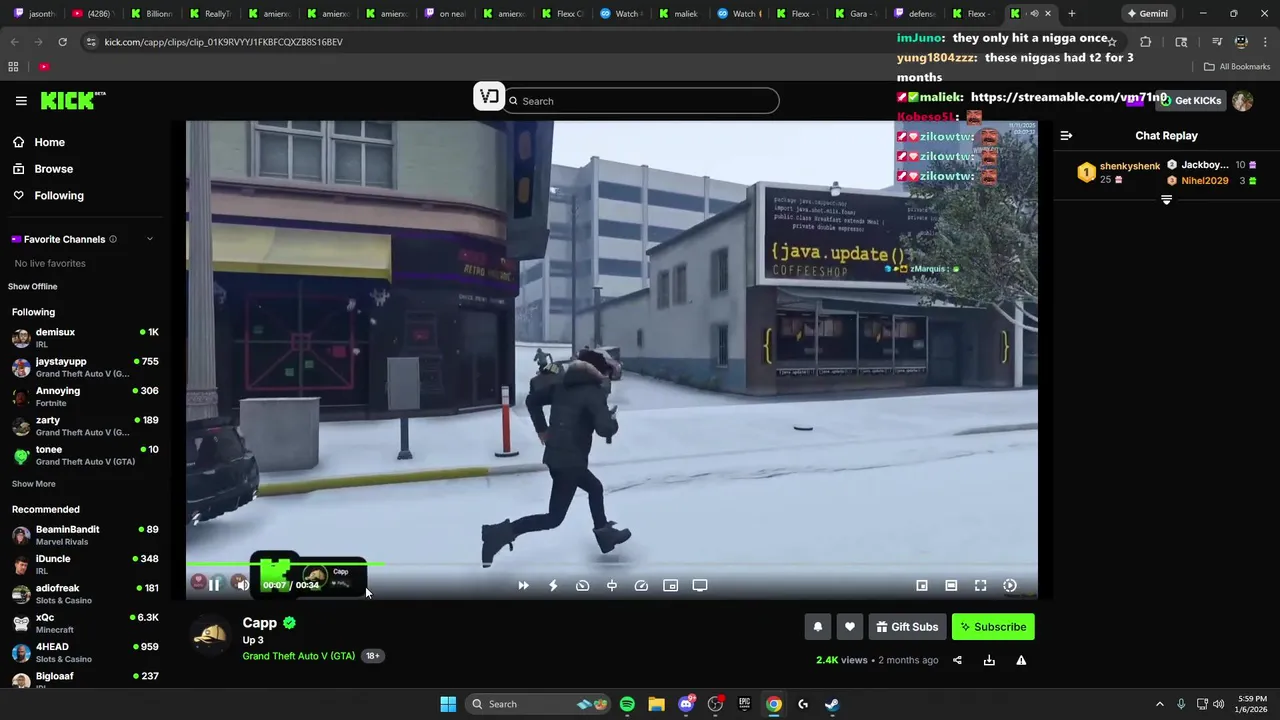Open the playback speed gauge icon
Screen dimensions: 1280x720
point(582,586)
